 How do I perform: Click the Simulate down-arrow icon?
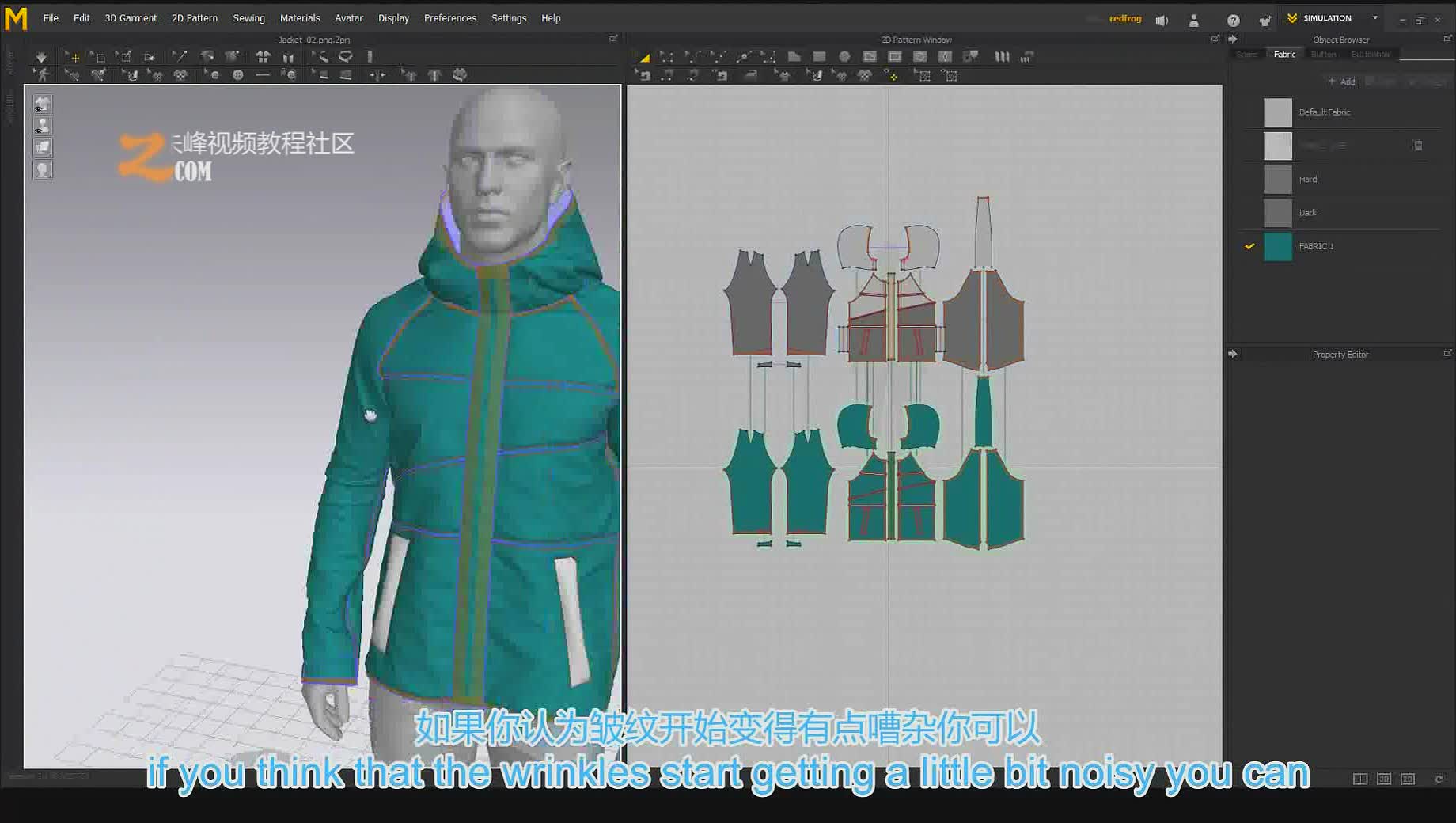tap(41, 57)
